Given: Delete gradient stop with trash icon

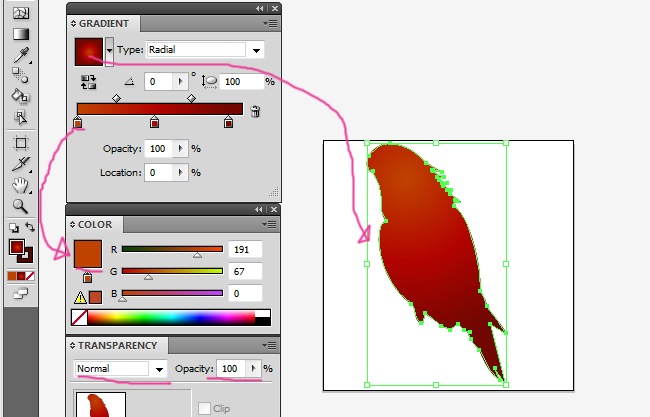Looking at the screenshot, I should [255, 111].
